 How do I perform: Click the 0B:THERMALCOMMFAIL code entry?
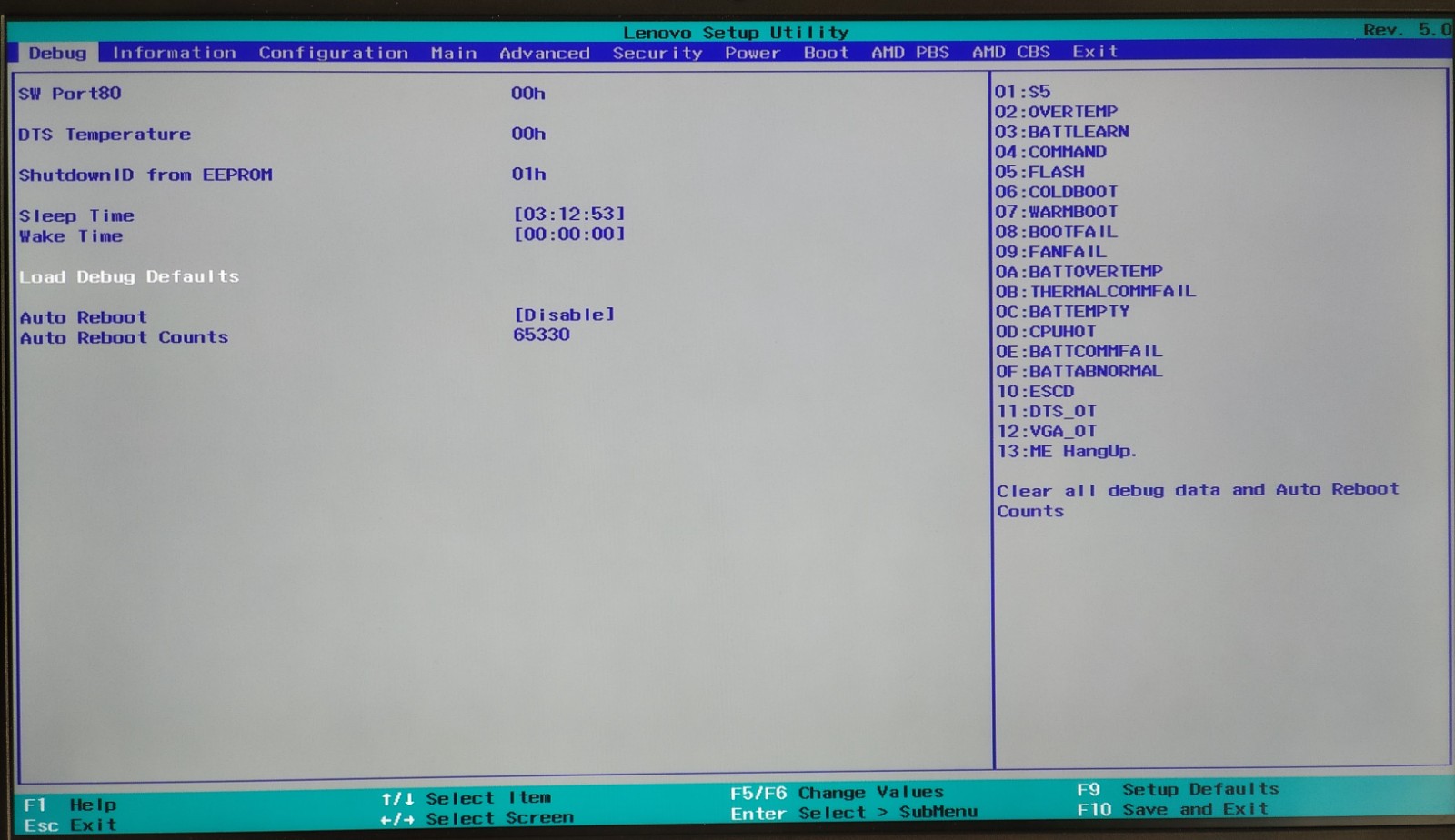coord(1095,292)
